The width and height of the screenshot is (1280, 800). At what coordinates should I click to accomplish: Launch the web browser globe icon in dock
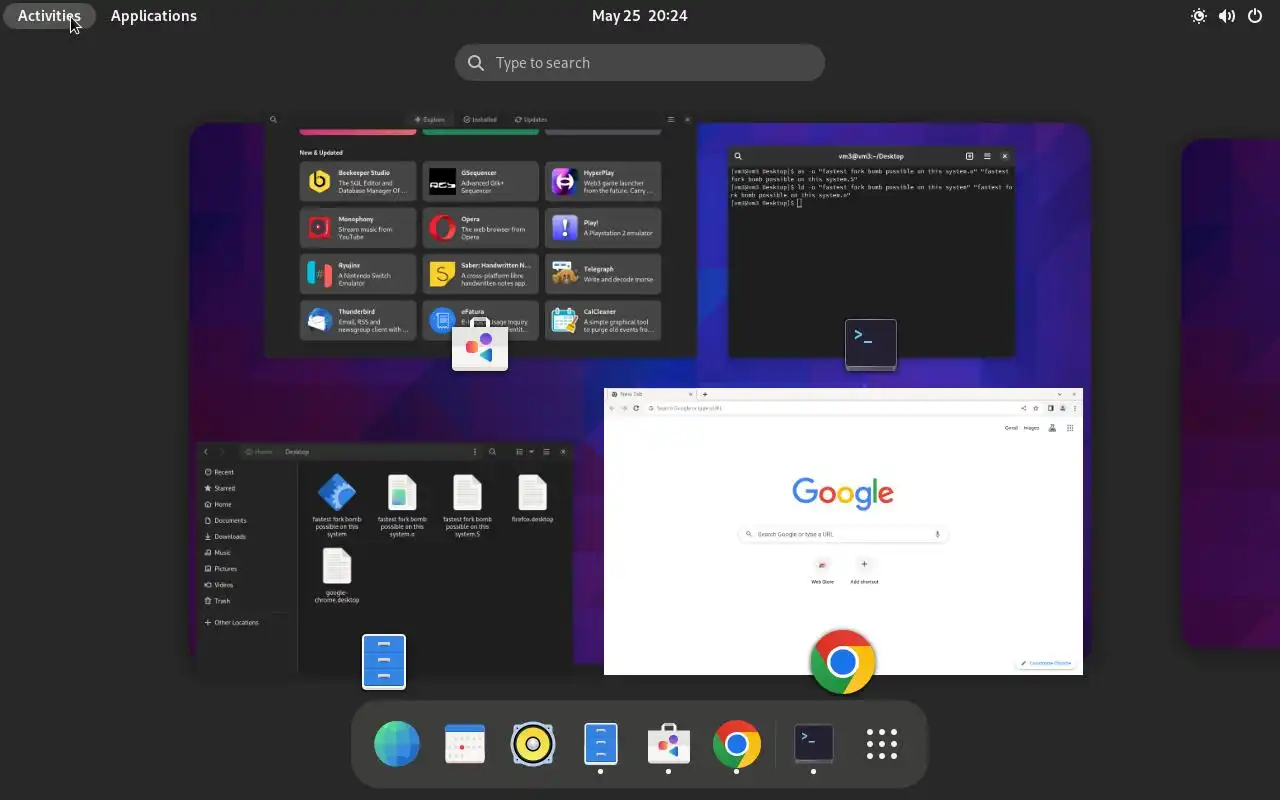(x=397, y=744)
